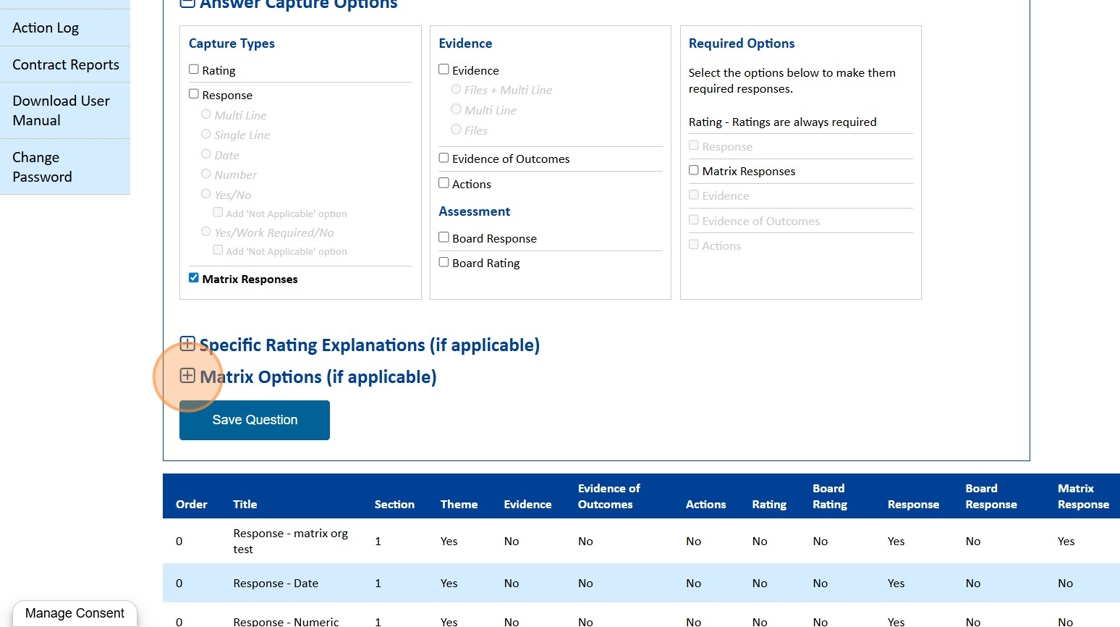Click the Evidence of Outcomes column header
Viewport: 1120px width, 627px height.
tap(609, 496)
